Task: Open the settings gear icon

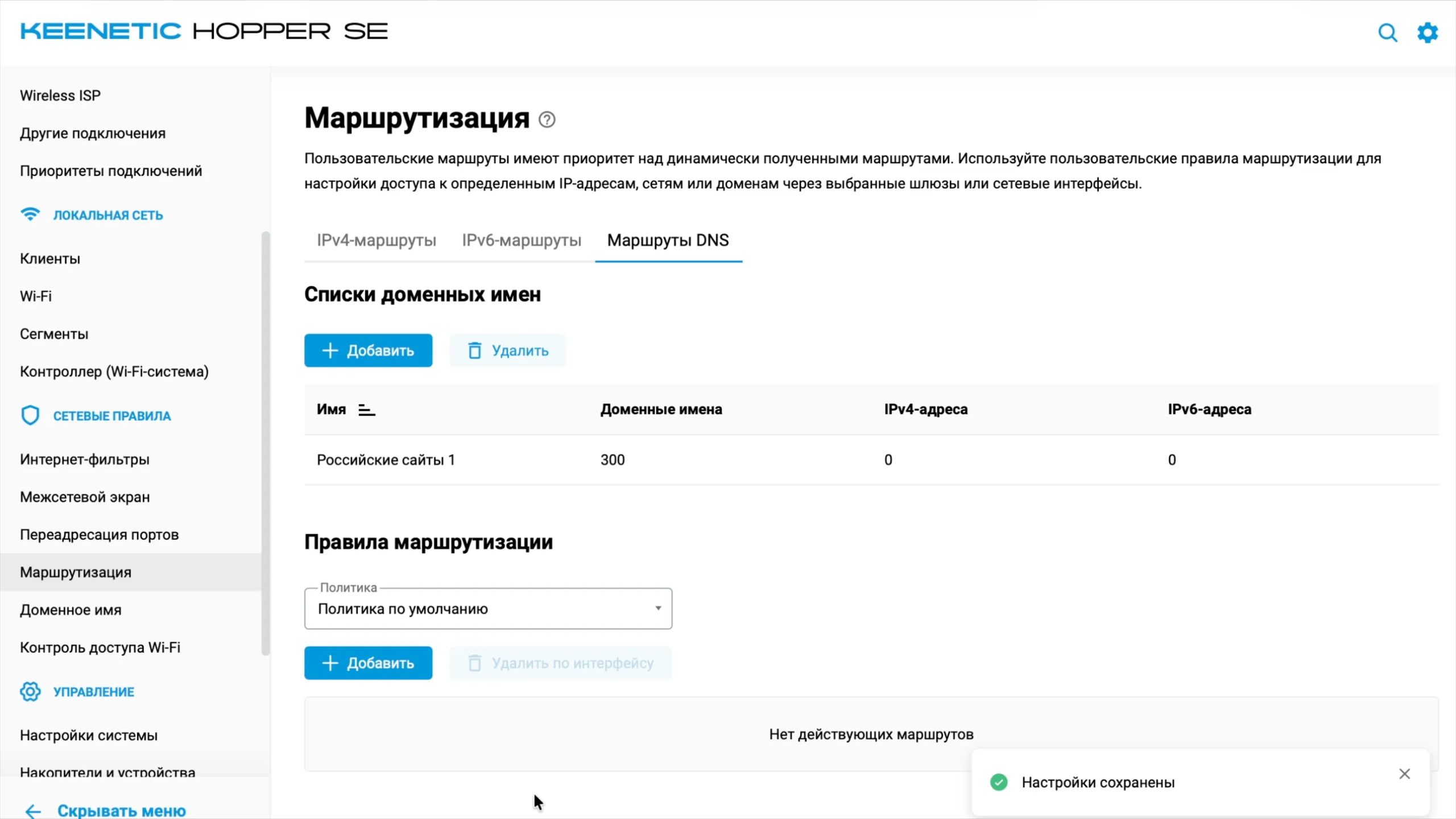Action: point(1428,32)
